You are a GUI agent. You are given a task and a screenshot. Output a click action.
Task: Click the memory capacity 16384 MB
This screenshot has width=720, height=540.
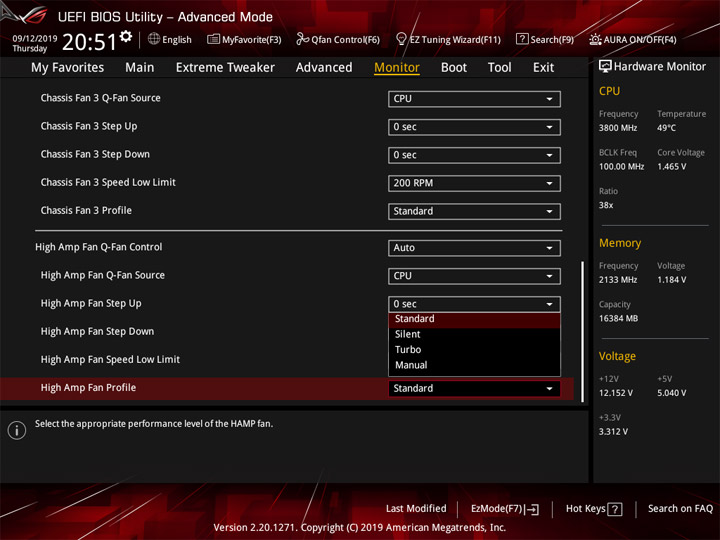point(618,319)
